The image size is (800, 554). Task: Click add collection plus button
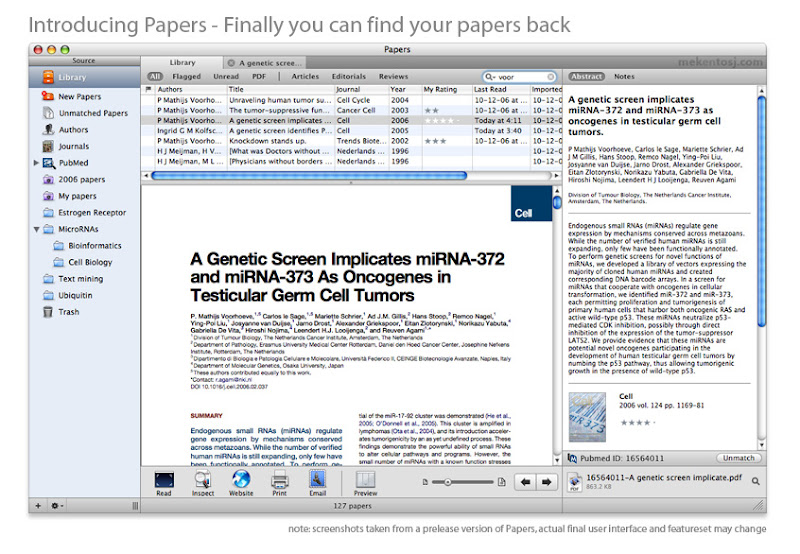pyautogui.click(x=38, y=506)
